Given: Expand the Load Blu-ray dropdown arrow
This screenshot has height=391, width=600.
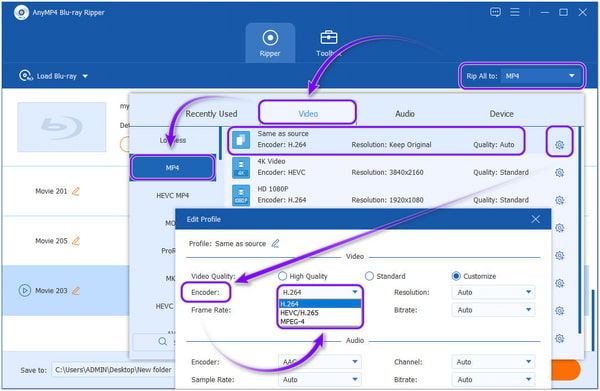Looking at the screenshot, I should pyautogui.click(x=85, y=76).
